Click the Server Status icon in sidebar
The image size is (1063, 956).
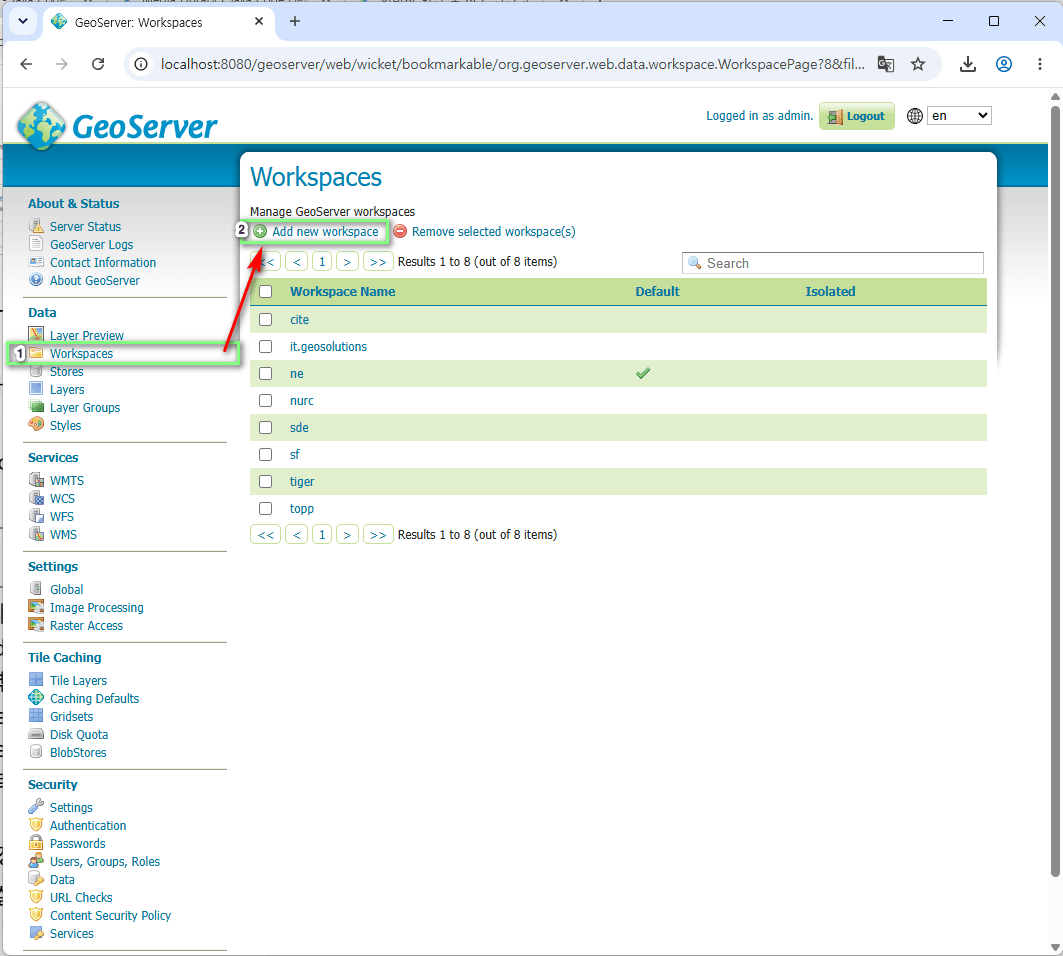(x=36, y=226)
